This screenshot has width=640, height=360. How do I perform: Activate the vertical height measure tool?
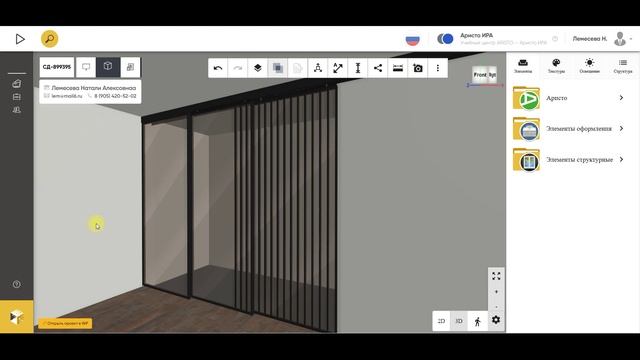[358, 68]
